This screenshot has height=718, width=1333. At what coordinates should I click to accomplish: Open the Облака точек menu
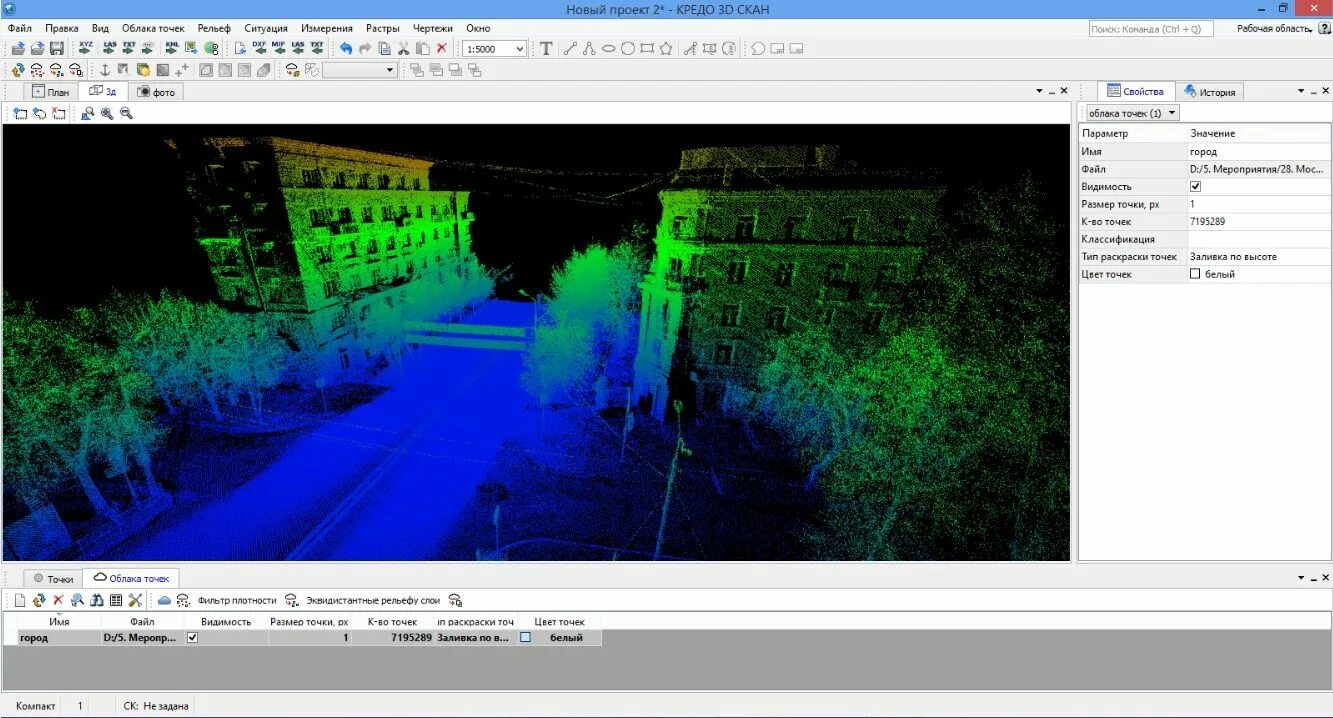click(153, 28)
